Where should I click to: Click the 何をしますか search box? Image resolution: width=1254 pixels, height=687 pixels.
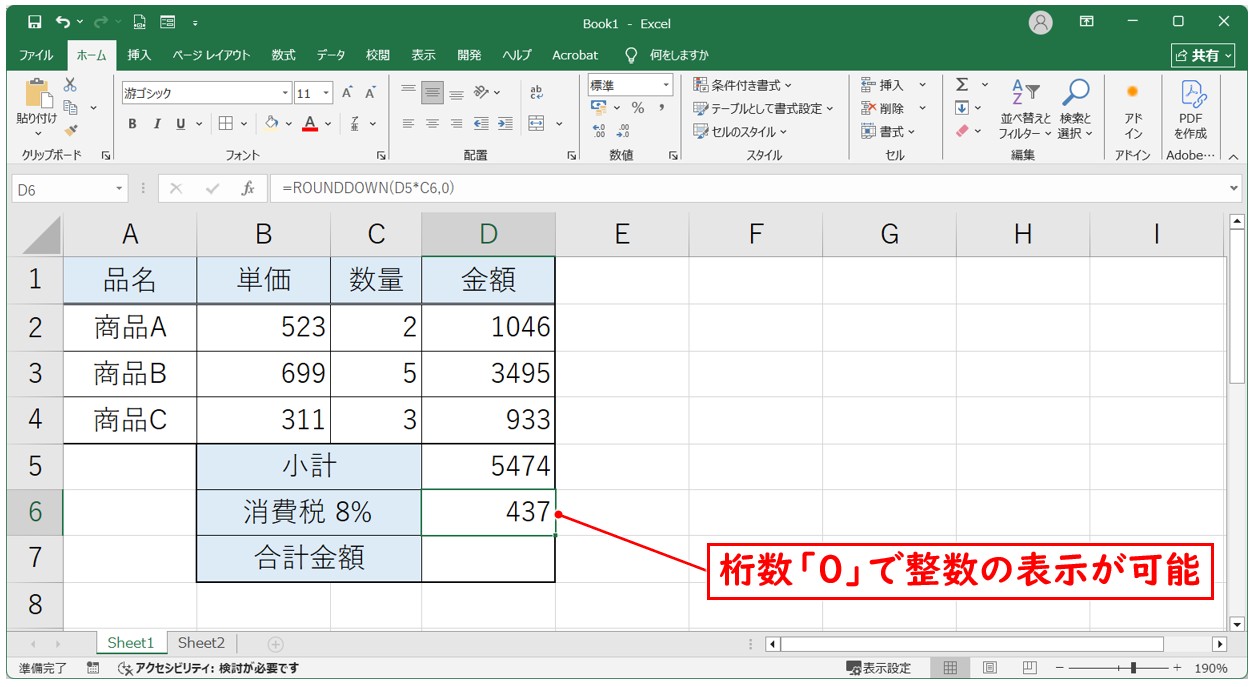coord(667,55)
